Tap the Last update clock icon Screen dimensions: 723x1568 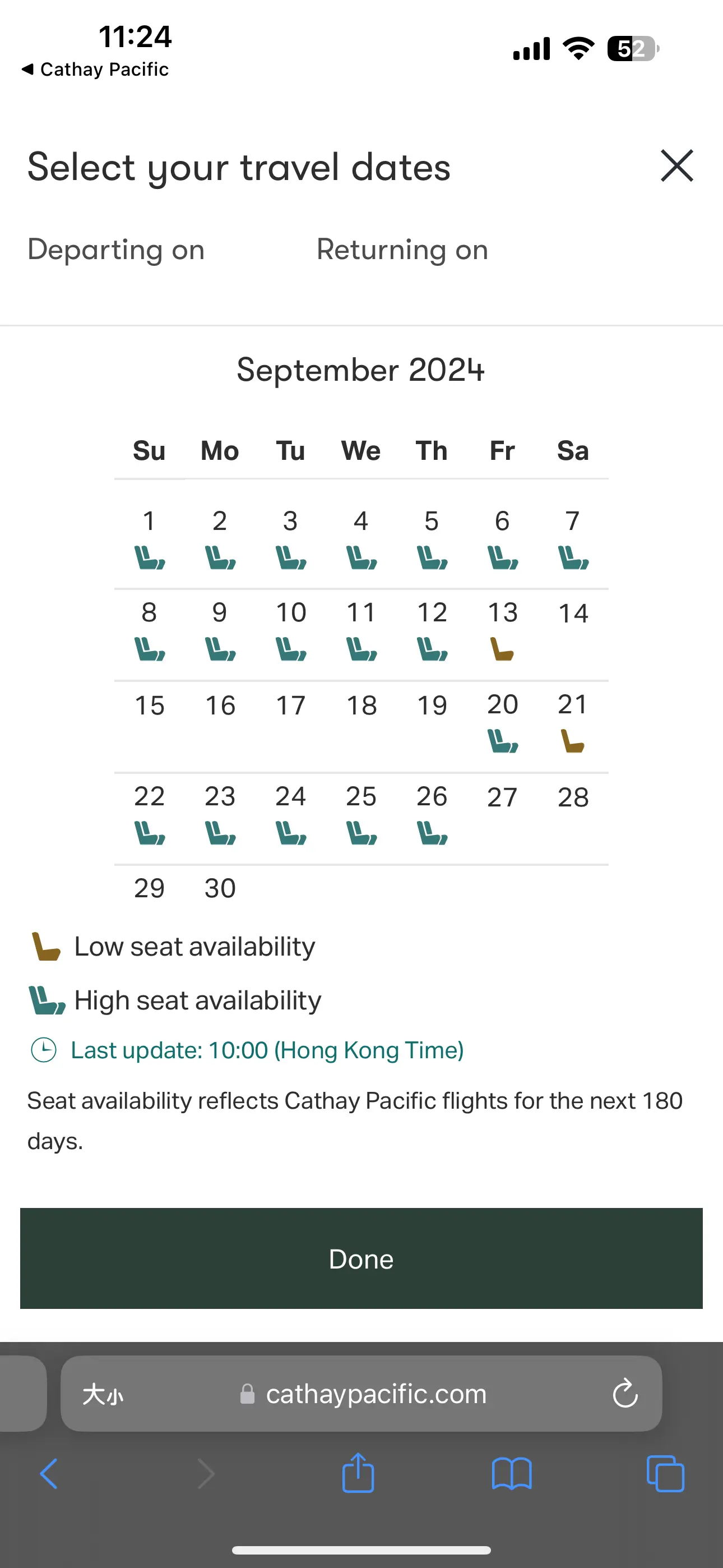(x=44, y=1050)
